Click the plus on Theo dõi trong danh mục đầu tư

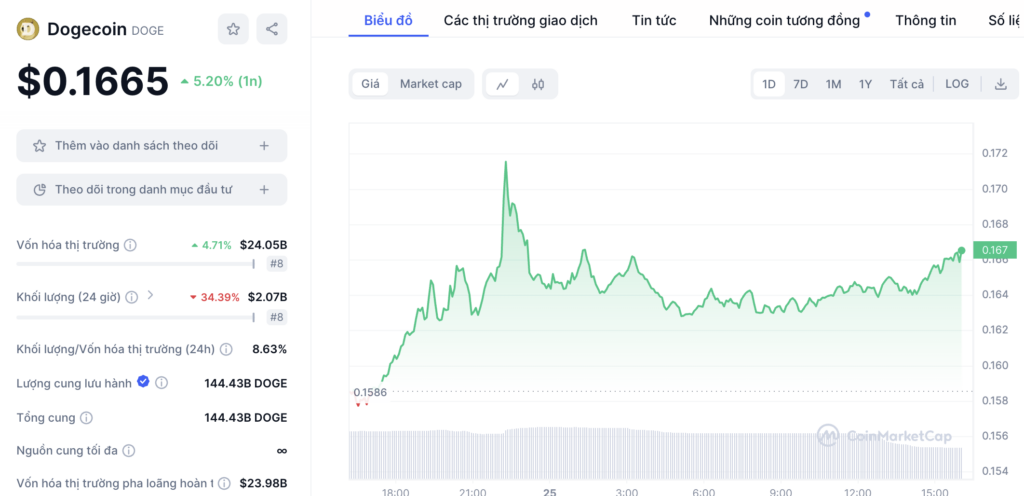(264, 190)
